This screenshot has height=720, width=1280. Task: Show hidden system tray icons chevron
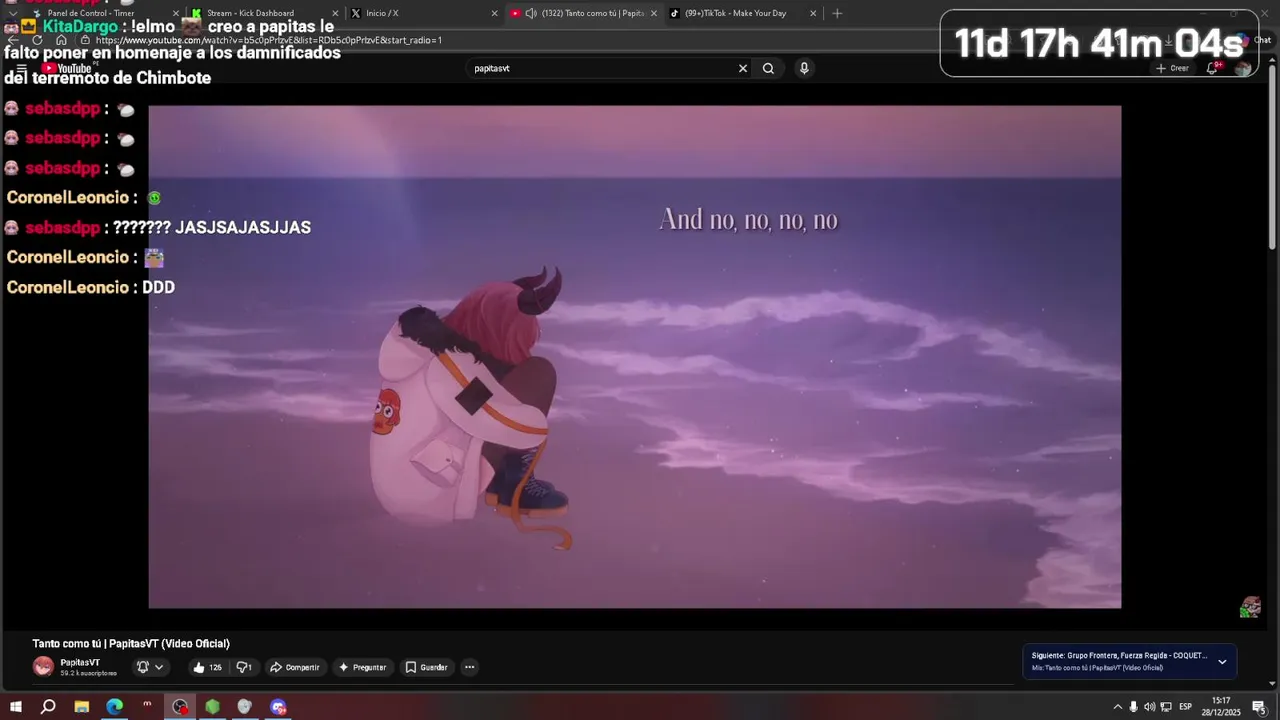pyautogui.click(x=1117, y=707)
